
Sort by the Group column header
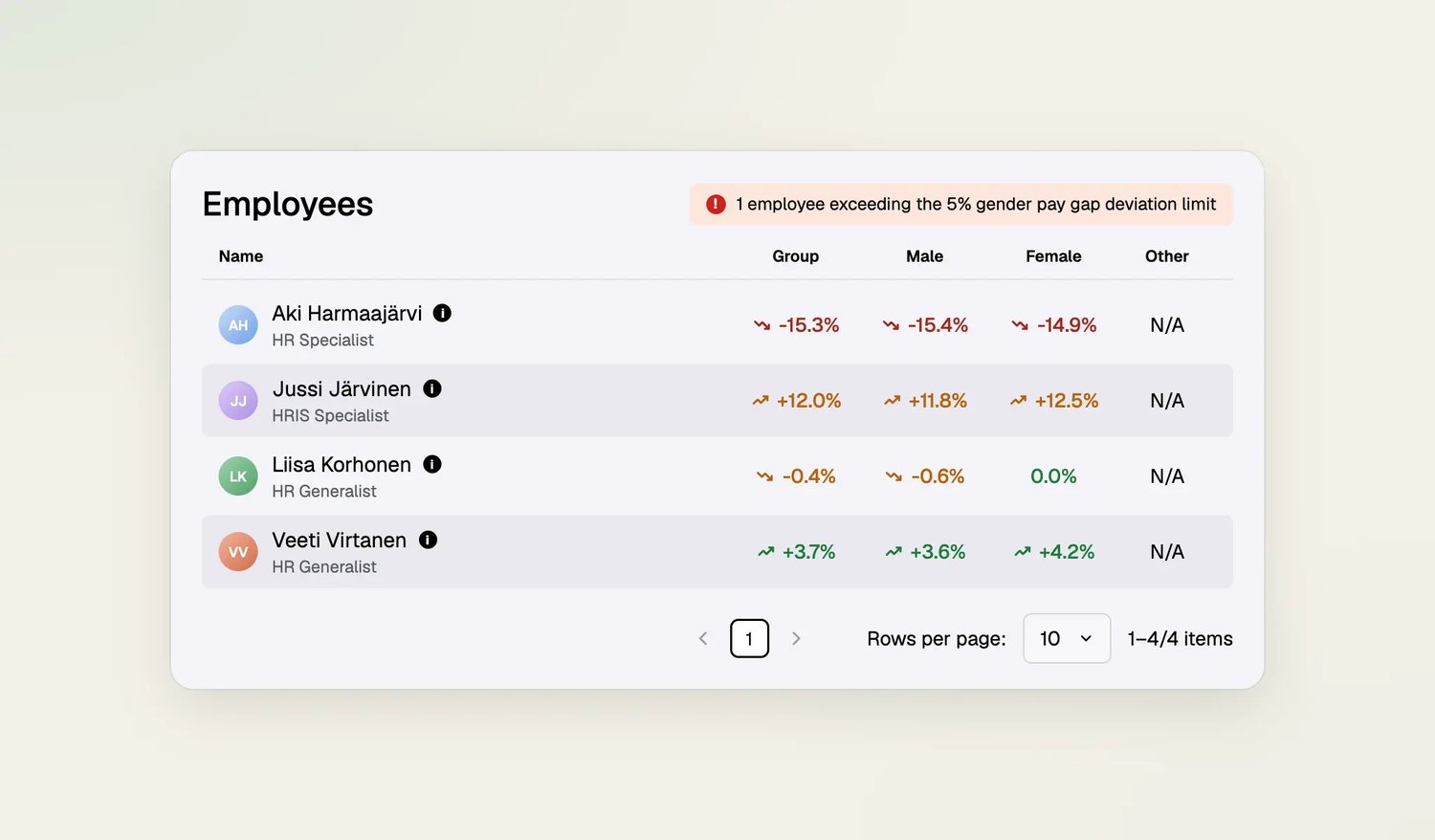pos(796,256)
